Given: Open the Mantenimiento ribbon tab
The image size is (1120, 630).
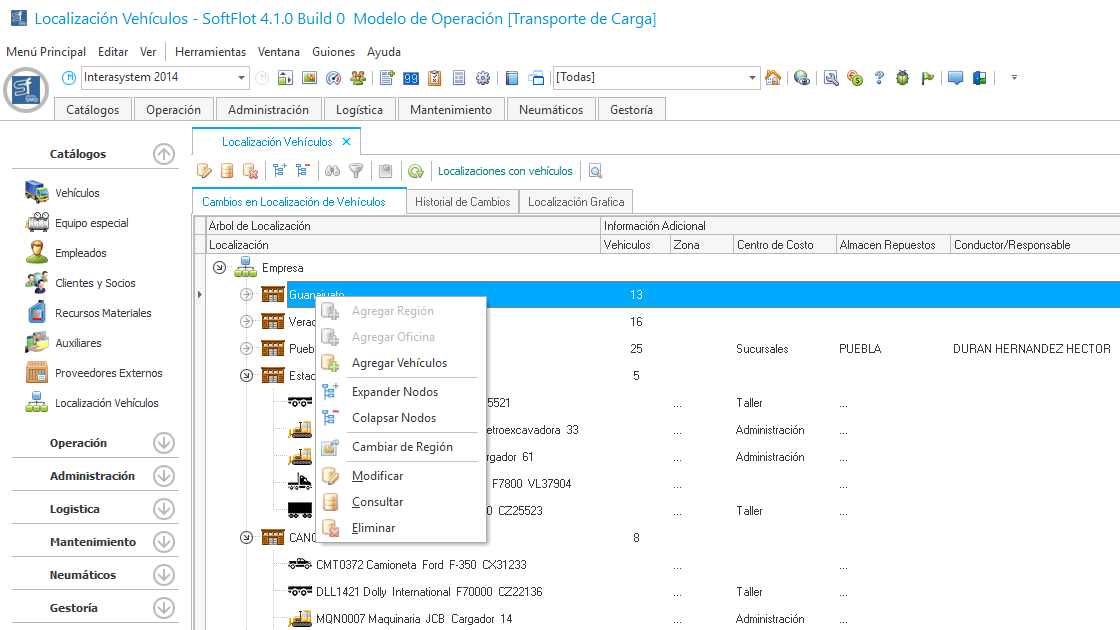Looking at the screenshot, I should 450,110.
